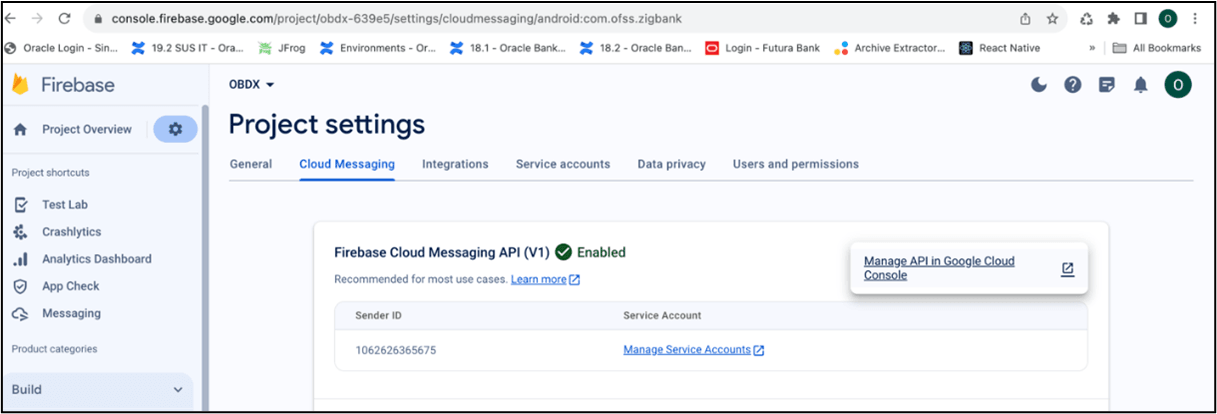Open the 19.2 SUS IT bookmark
This screenshot has height=414, width=1217.
pyautogui.click(x=188, y=47)
